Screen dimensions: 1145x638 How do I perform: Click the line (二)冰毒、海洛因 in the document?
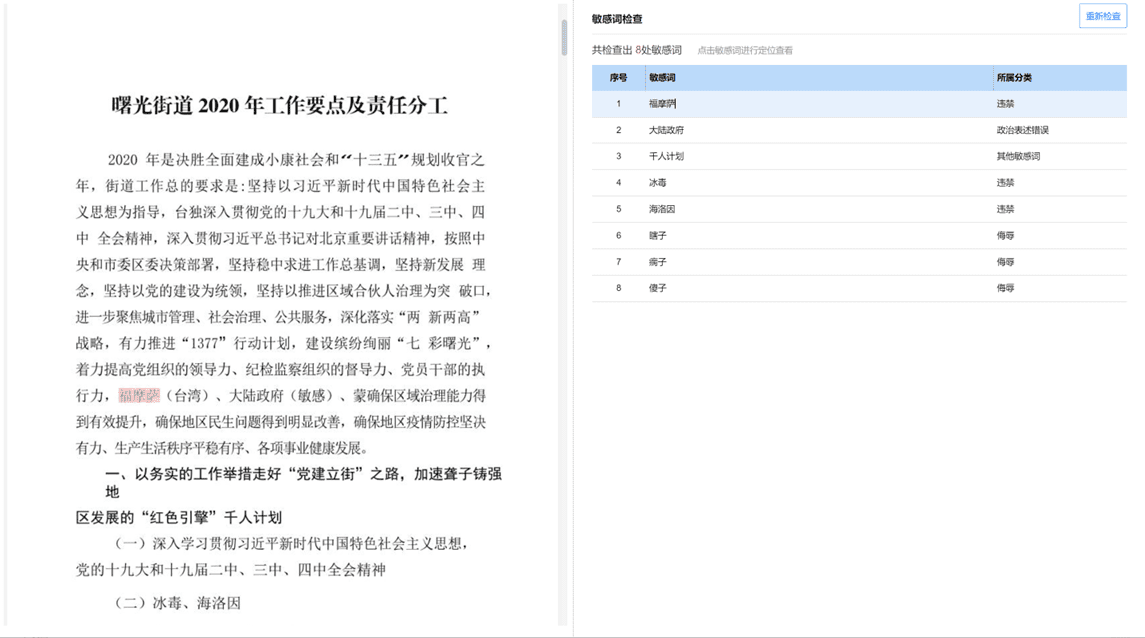pyautogui.click(x=177, y=603)
